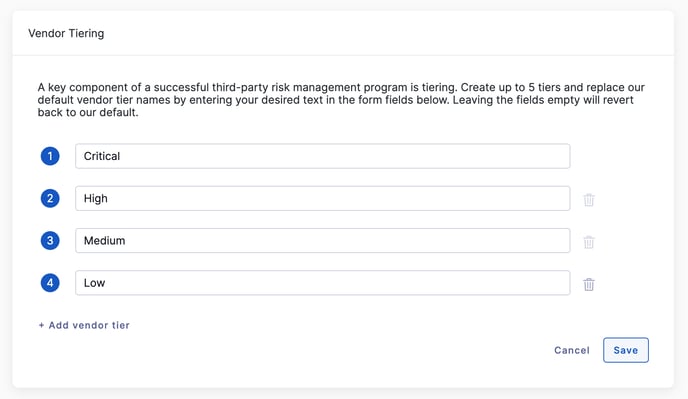Add a new vendor tier

(84, 325)
